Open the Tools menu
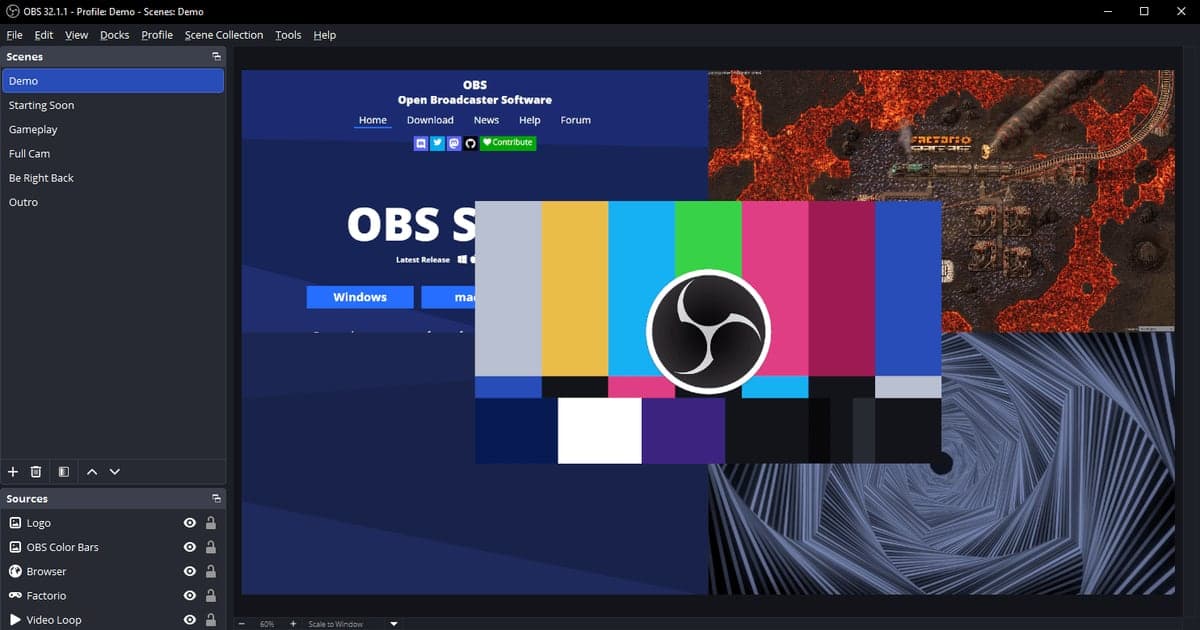This screenshot has height=630, width=1200. pos(288,35)
